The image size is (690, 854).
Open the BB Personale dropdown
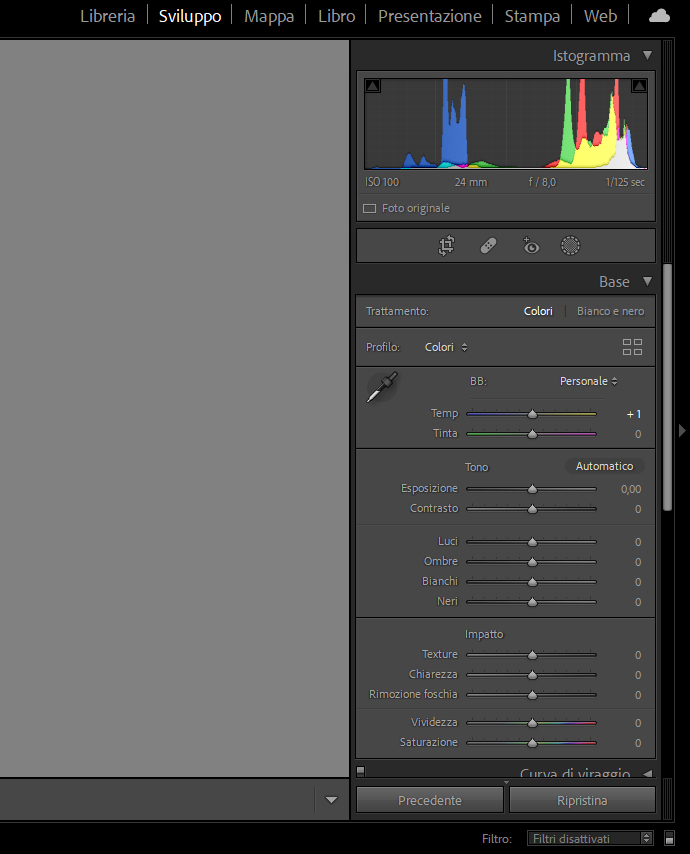[x=589, y=381]
